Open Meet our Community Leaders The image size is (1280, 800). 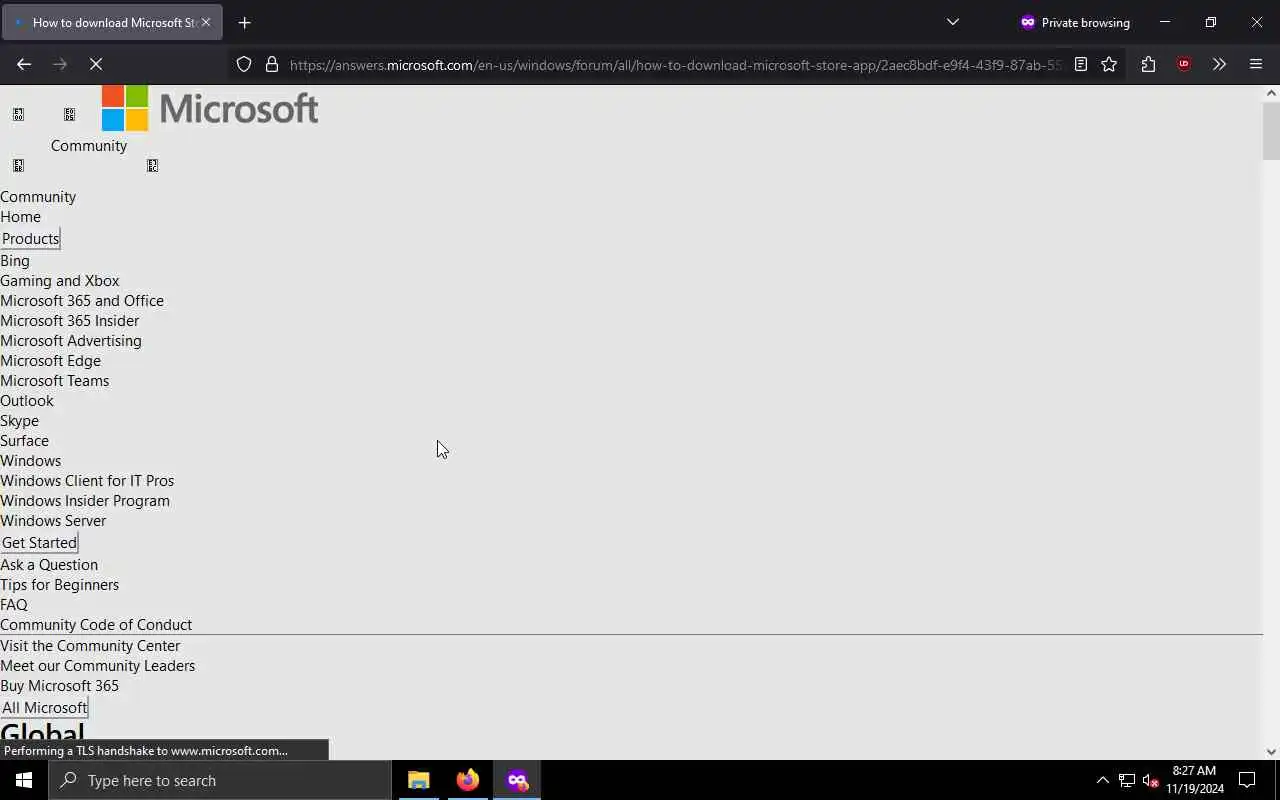point(98,666)
